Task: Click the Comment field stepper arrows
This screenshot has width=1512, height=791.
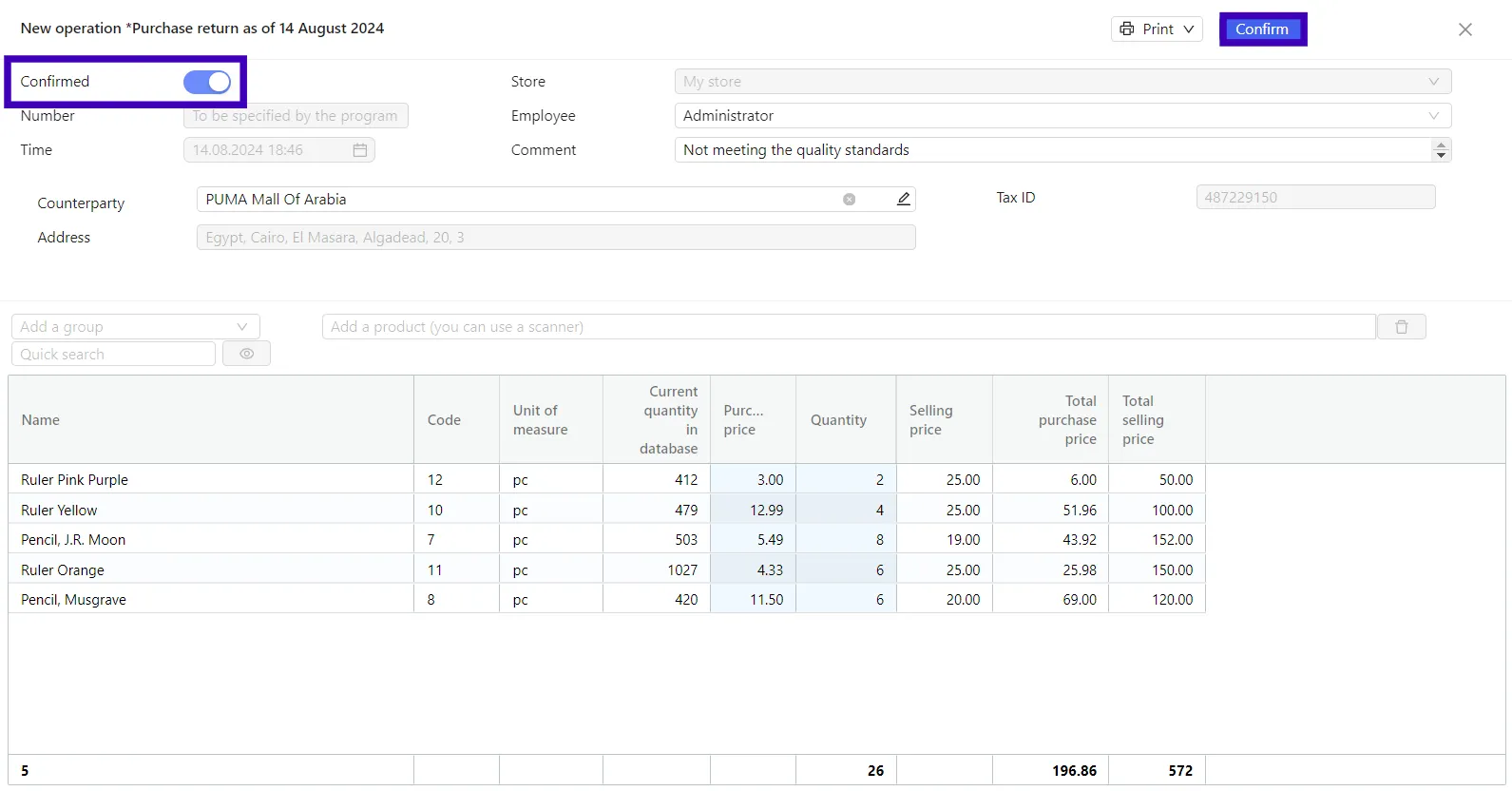Action: [1441, 150]
